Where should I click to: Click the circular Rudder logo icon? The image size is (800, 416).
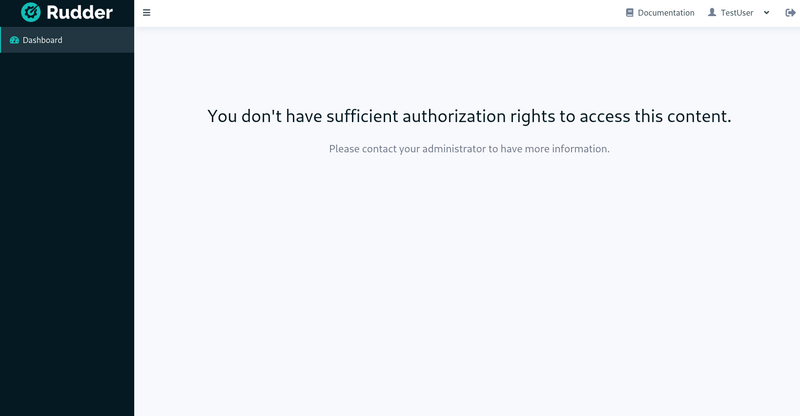31,12
